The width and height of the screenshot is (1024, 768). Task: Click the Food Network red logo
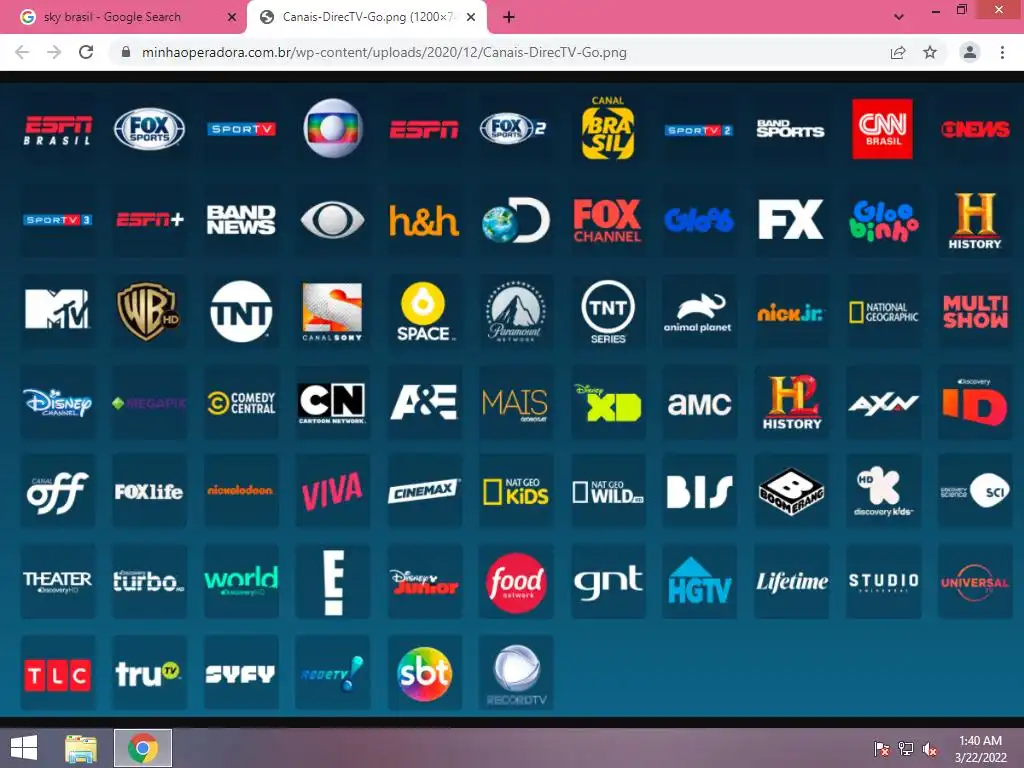(516, 583)
